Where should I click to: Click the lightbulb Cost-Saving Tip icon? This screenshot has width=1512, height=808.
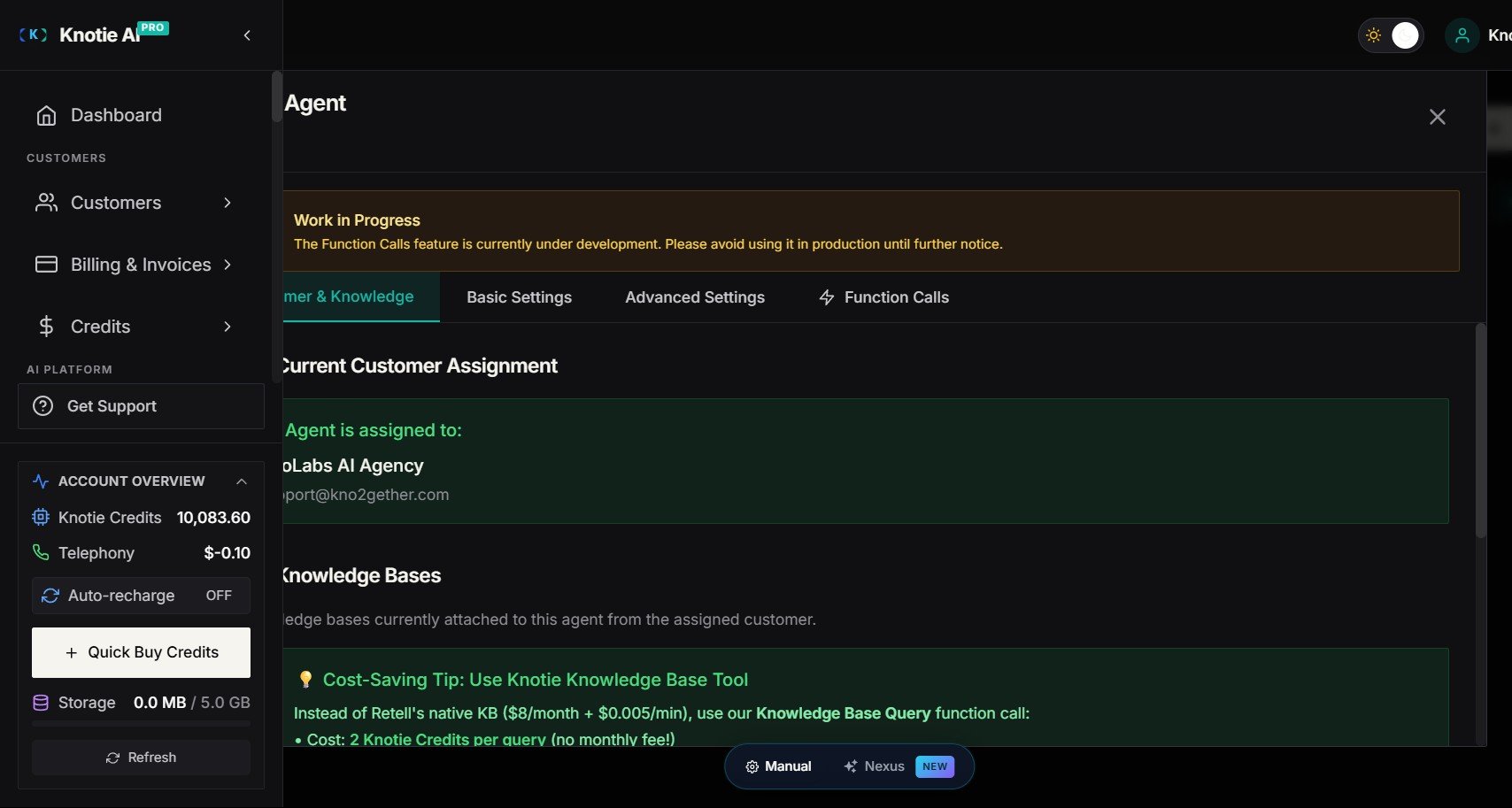click(305, 680)
